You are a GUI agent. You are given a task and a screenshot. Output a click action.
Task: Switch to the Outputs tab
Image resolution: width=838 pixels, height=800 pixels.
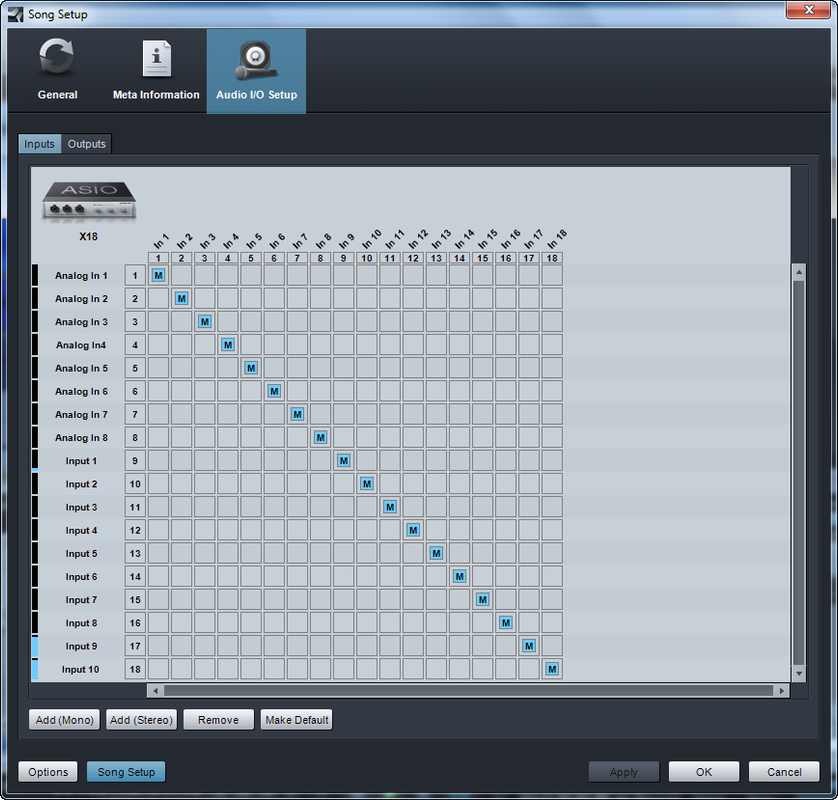pyautogui.click(x=87, y=144)
